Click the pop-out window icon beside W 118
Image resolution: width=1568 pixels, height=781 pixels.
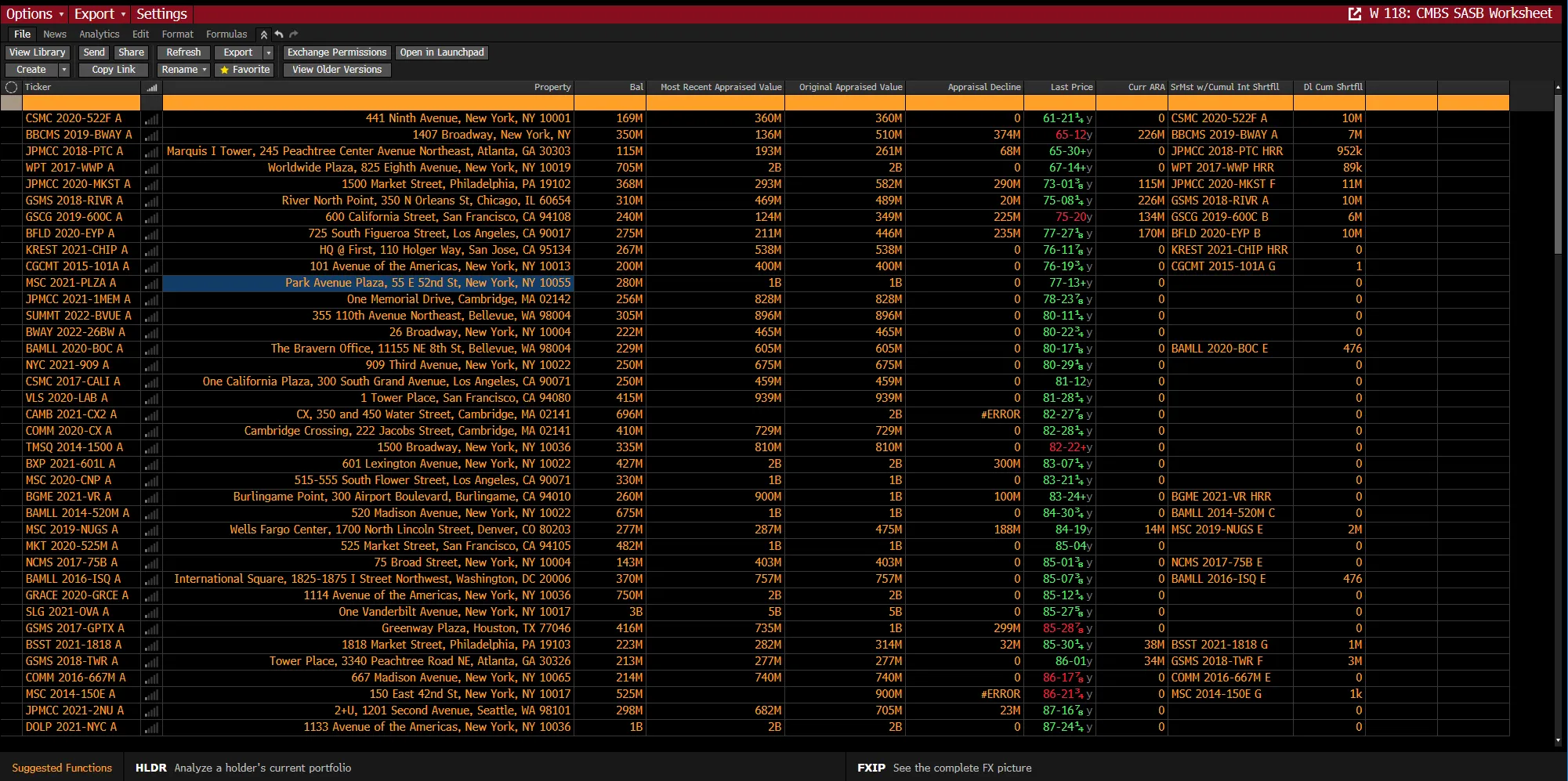(x=1354, y=14)
